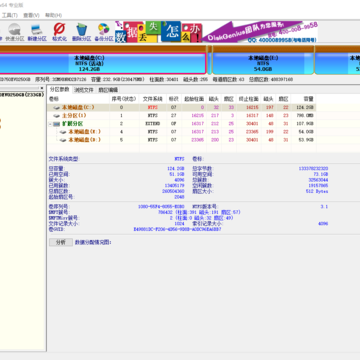The width and height of the screenshot is (360, 360).
Task: Click the 卷标 column header
Action: 78,99
